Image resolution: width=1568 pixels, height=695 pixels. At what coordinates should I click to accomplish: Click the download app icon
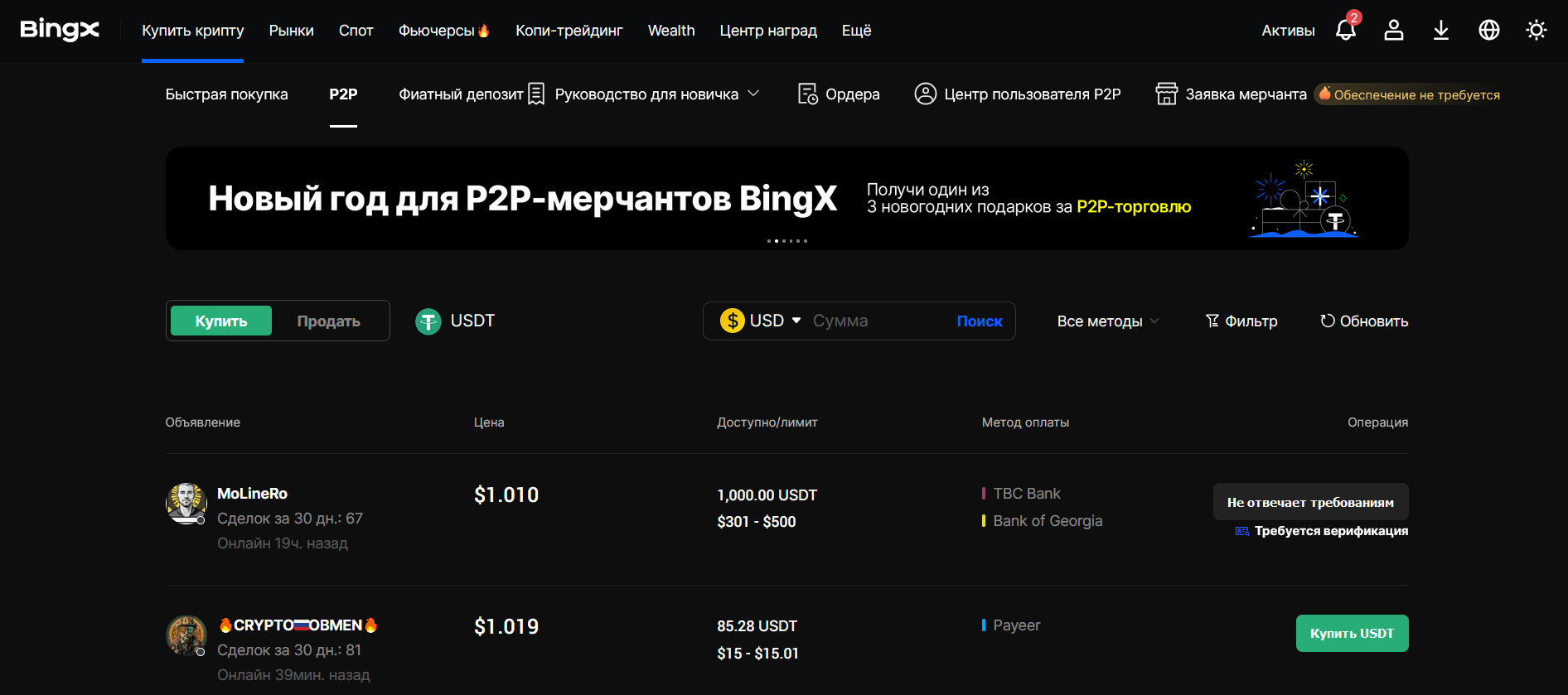coord(1441,31)
